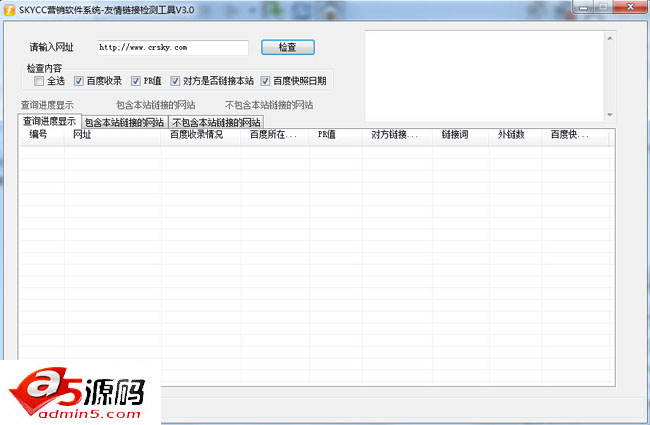
Task: Focus the 请输入网址 URL input field
Action: (173, 48)
